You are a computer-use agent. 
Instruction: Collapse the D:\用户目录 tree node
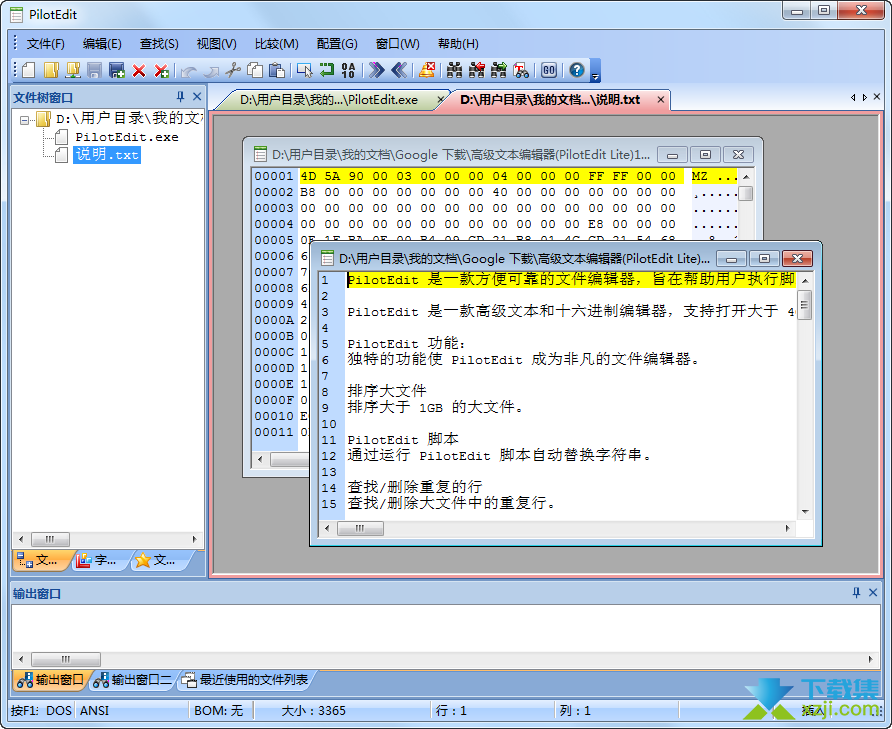click(x=24, y=120)
